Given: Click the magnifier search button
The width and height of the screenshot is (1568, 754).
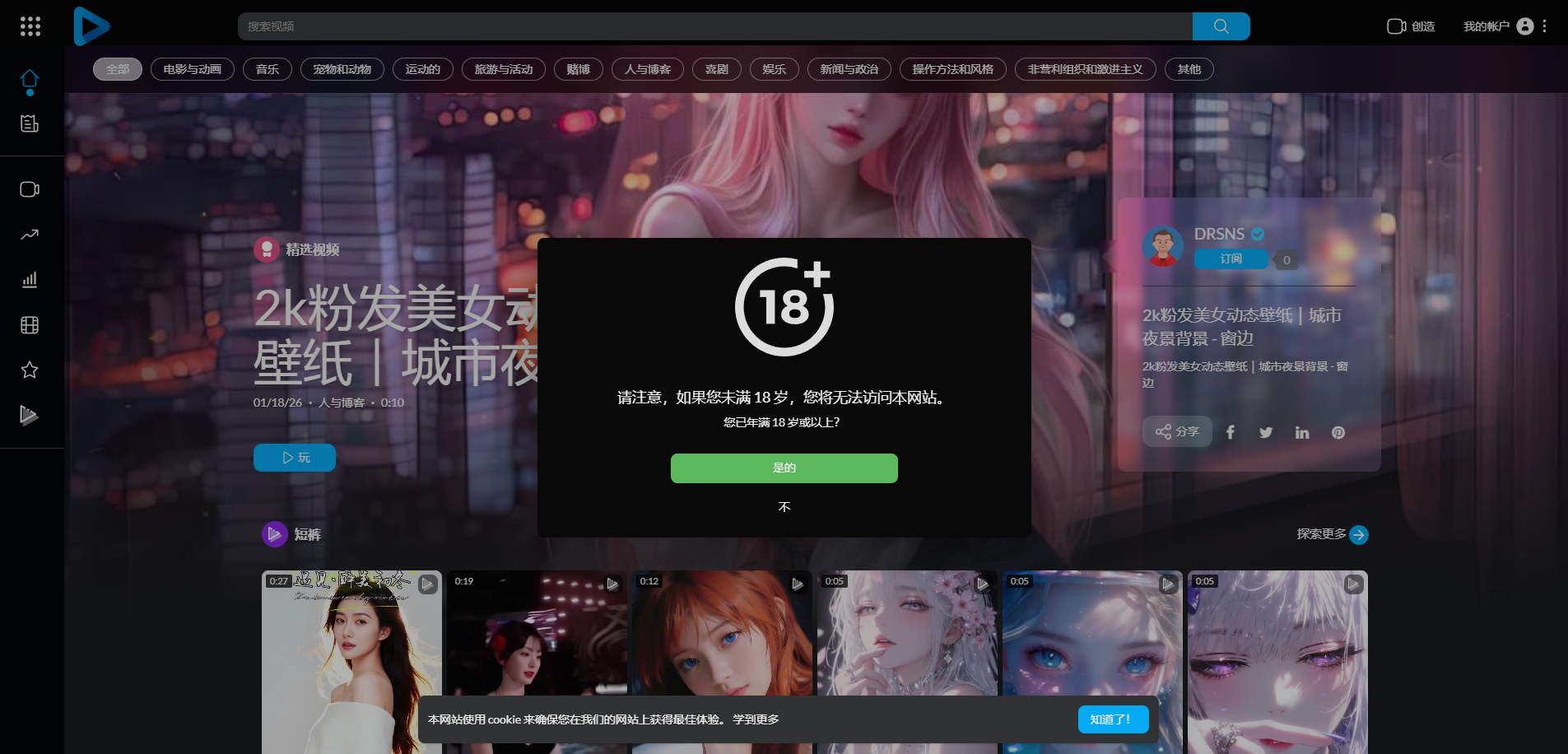Looking at the screenshot, I should click(1221, 26).
